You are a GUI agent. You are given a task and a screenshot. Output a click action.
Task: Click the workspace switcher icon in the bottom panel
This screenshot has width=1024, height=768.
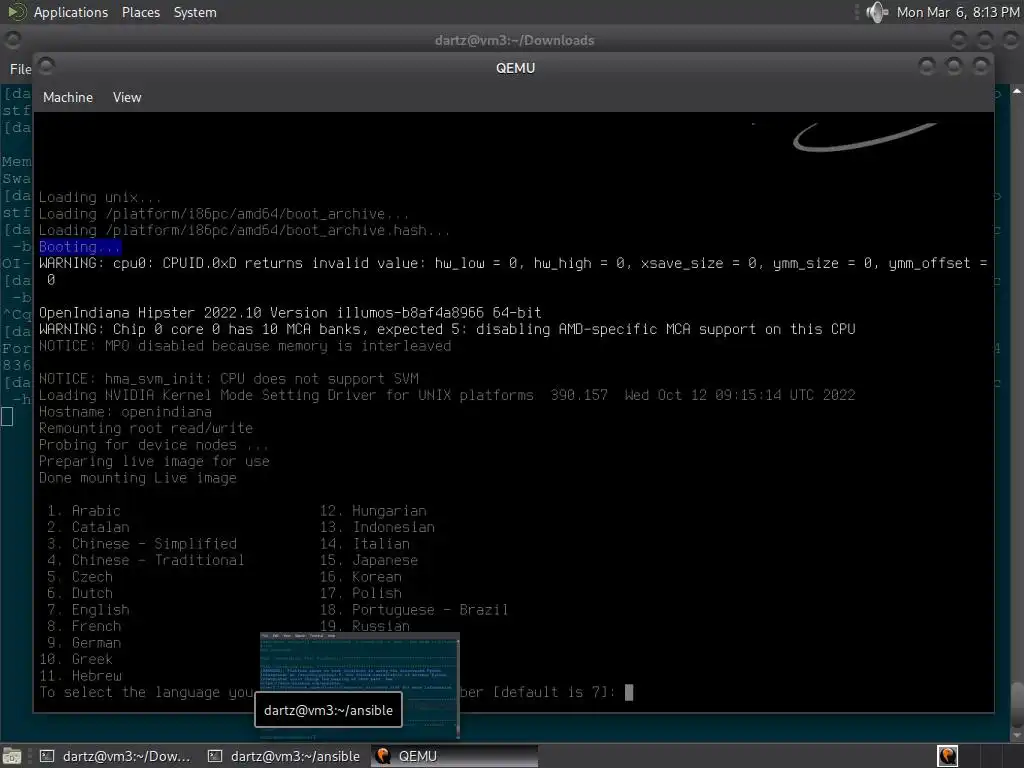click(x=948, y=756)
